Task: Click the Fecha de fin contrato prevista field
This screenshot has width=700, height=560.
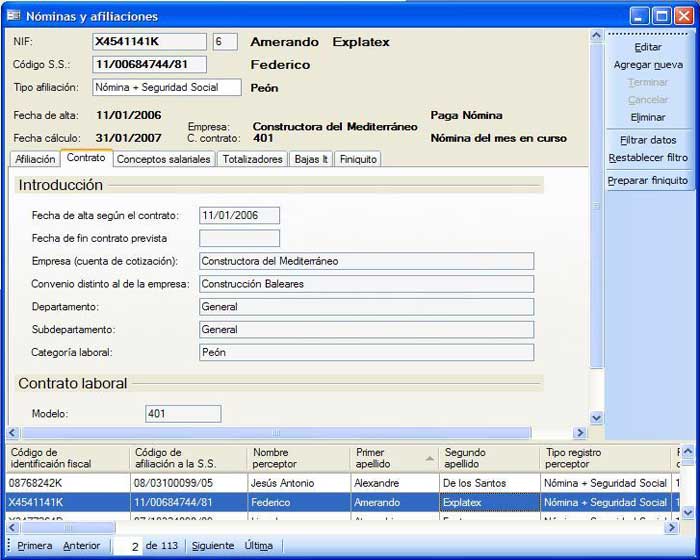Action: click(x=239, y=238)
